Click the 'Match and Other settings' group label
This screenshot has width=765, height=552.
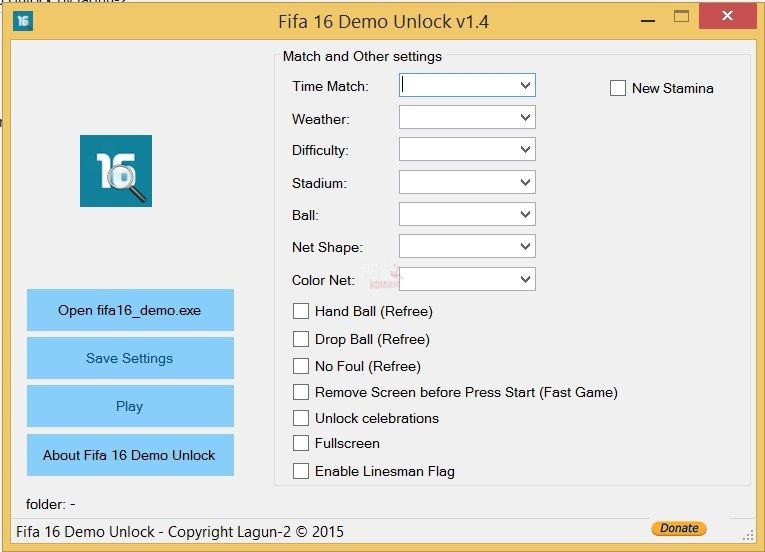(362, 57)
